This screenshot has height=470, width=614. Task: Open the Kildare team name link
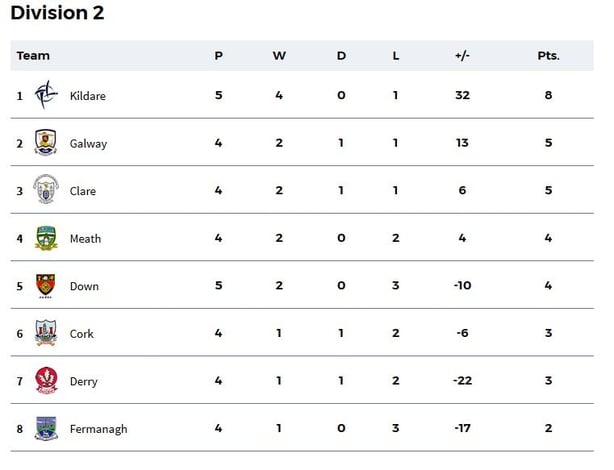88,96
